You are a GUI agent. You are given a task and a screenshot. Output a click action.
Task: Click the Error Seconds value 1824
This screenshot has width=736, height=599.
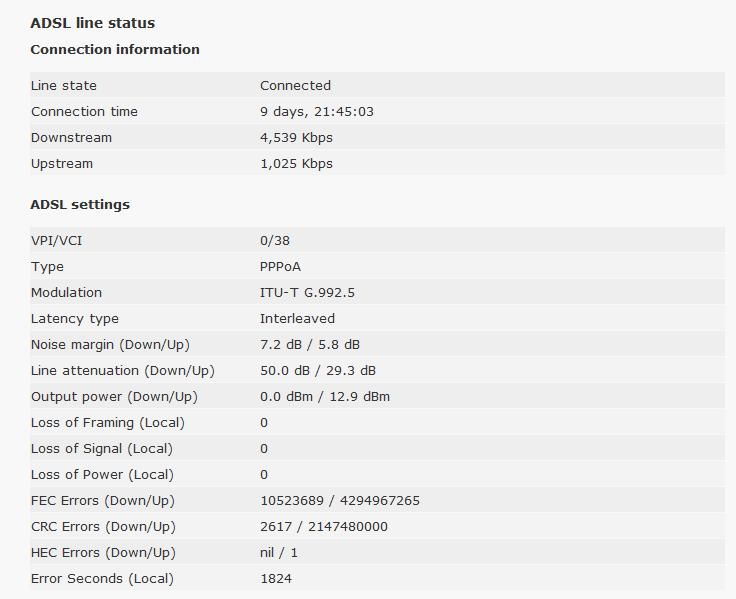click(x=276, y=579)
